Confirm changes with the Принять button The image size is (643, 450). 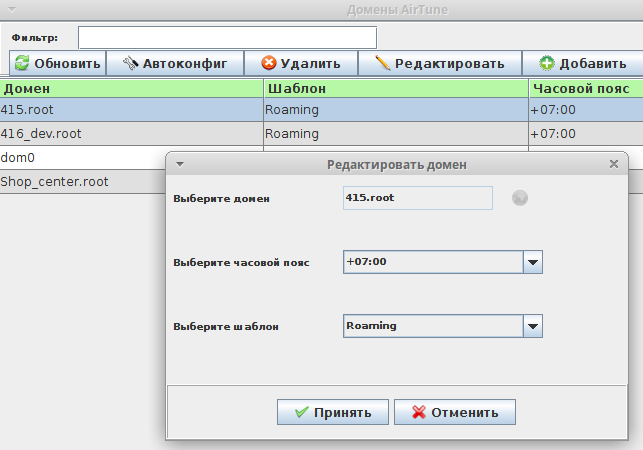click(333, 412)
